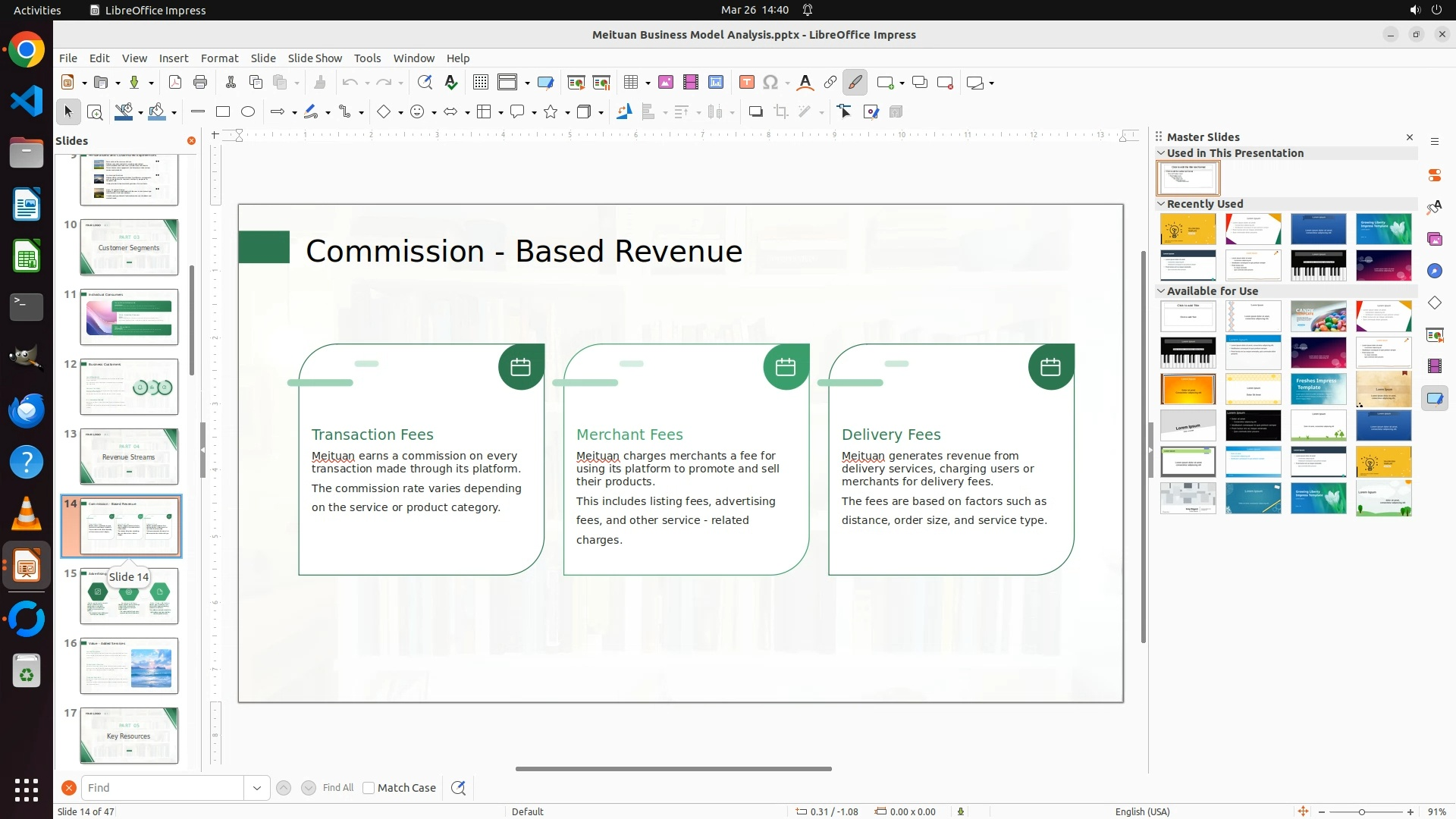Viewport: 1456px width, 819px height.
Task: Click the Insert Special Character icon
Action: tap(770, 83)
